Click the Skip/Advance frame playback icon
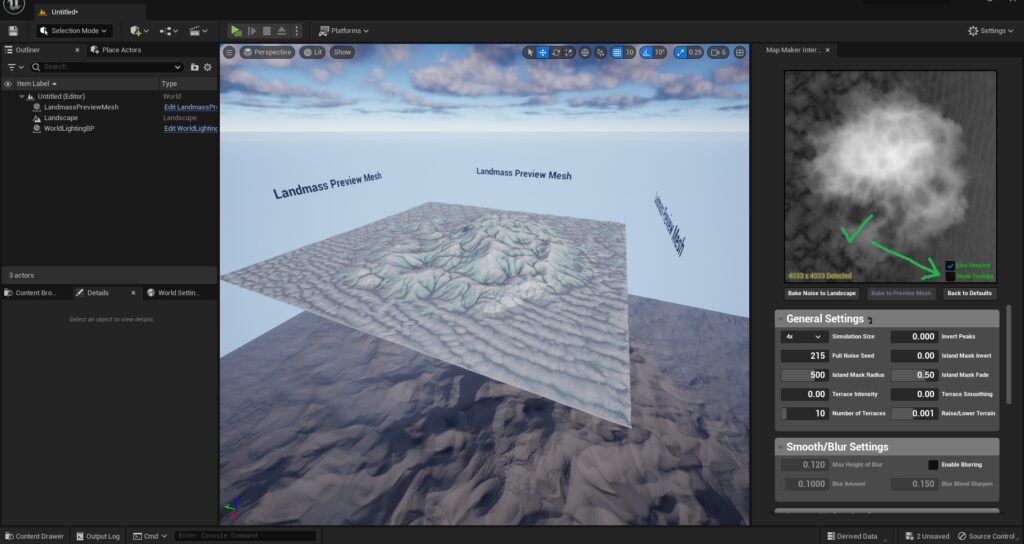This screenshot has width=1024, height=544. (251, 31)
